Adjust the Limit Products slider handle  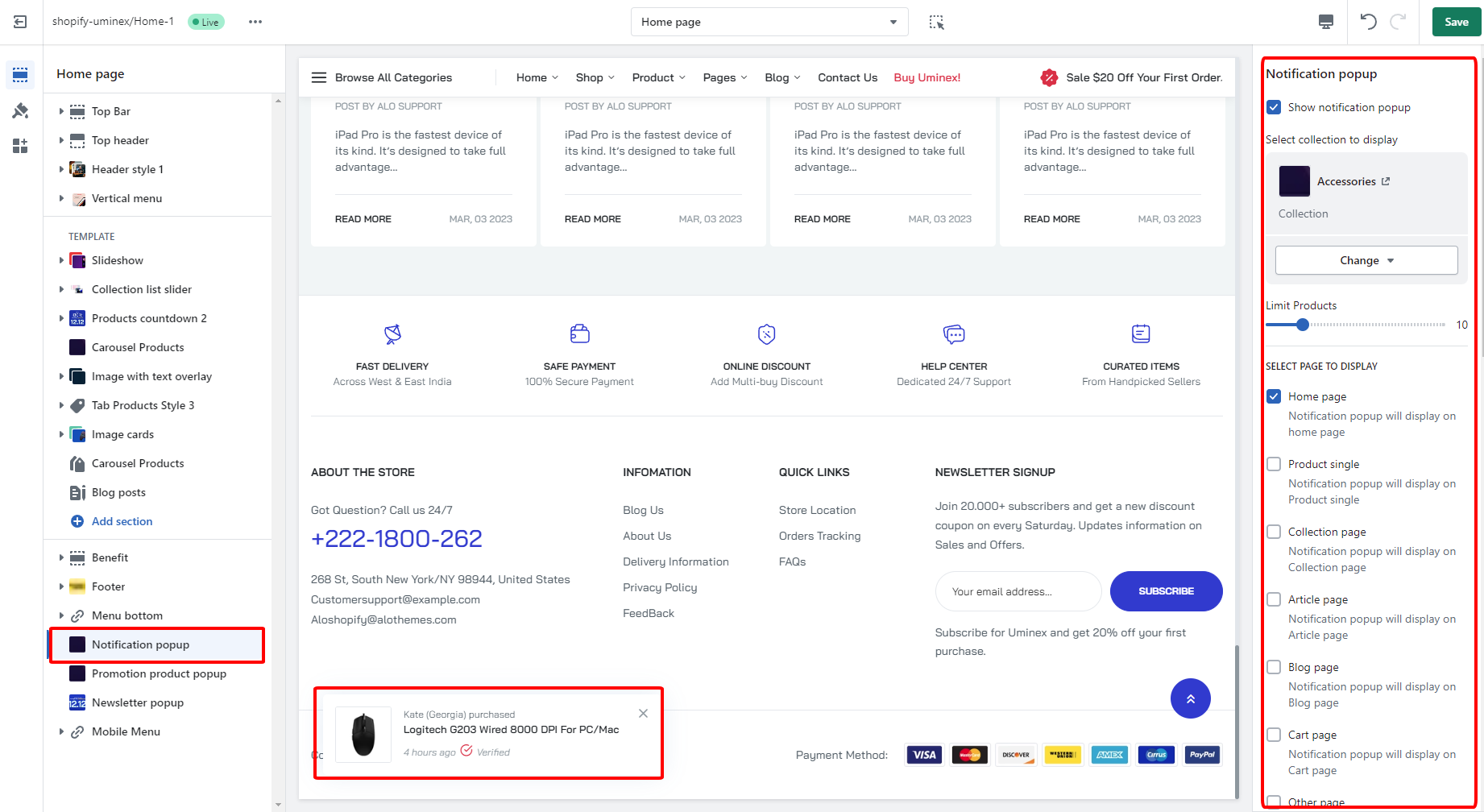pyautogui.click(x=1302, y=325)
